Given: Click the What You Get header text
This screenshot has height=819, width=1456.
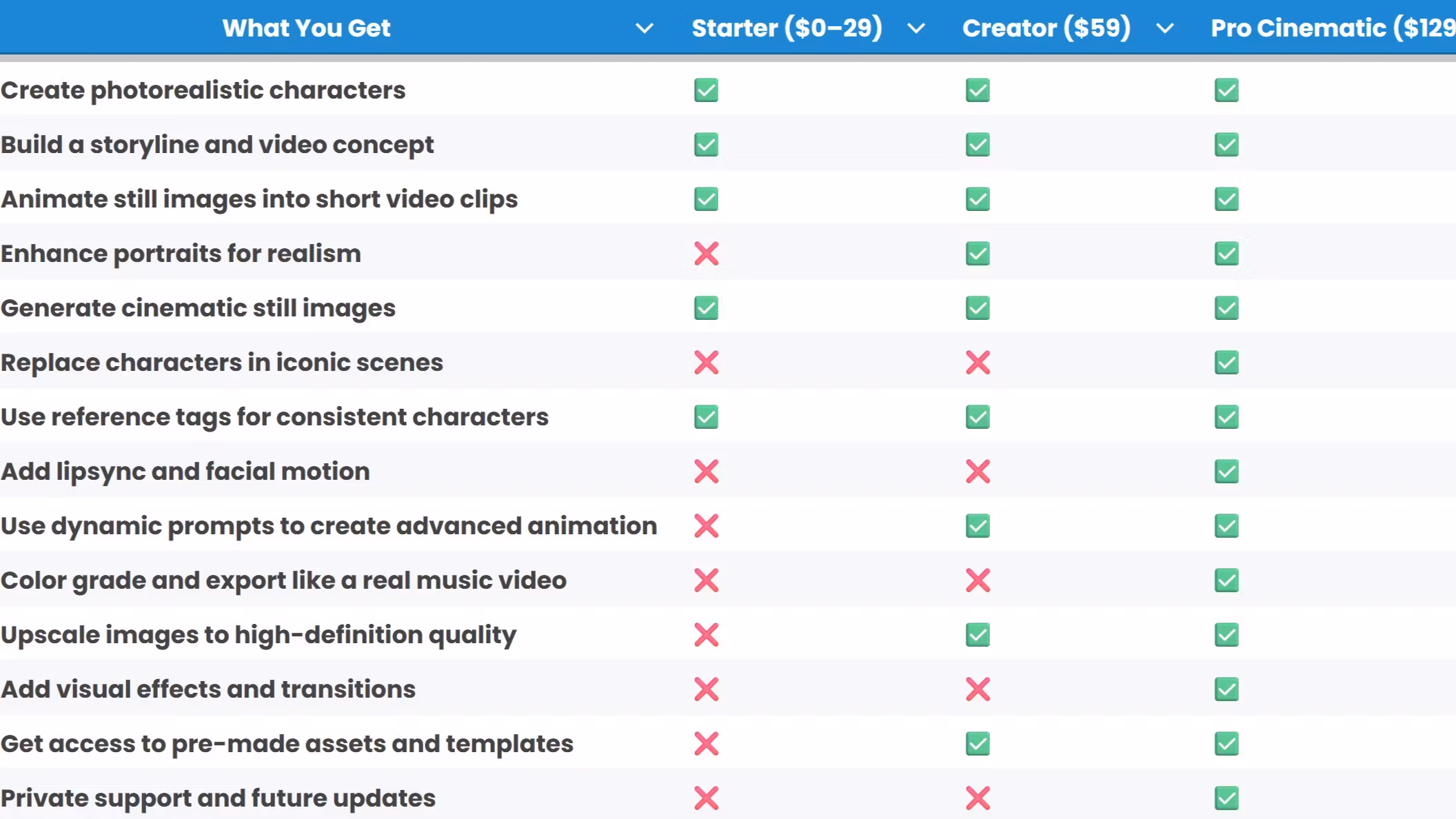Looking at the screenshot, I should point(306,28).
